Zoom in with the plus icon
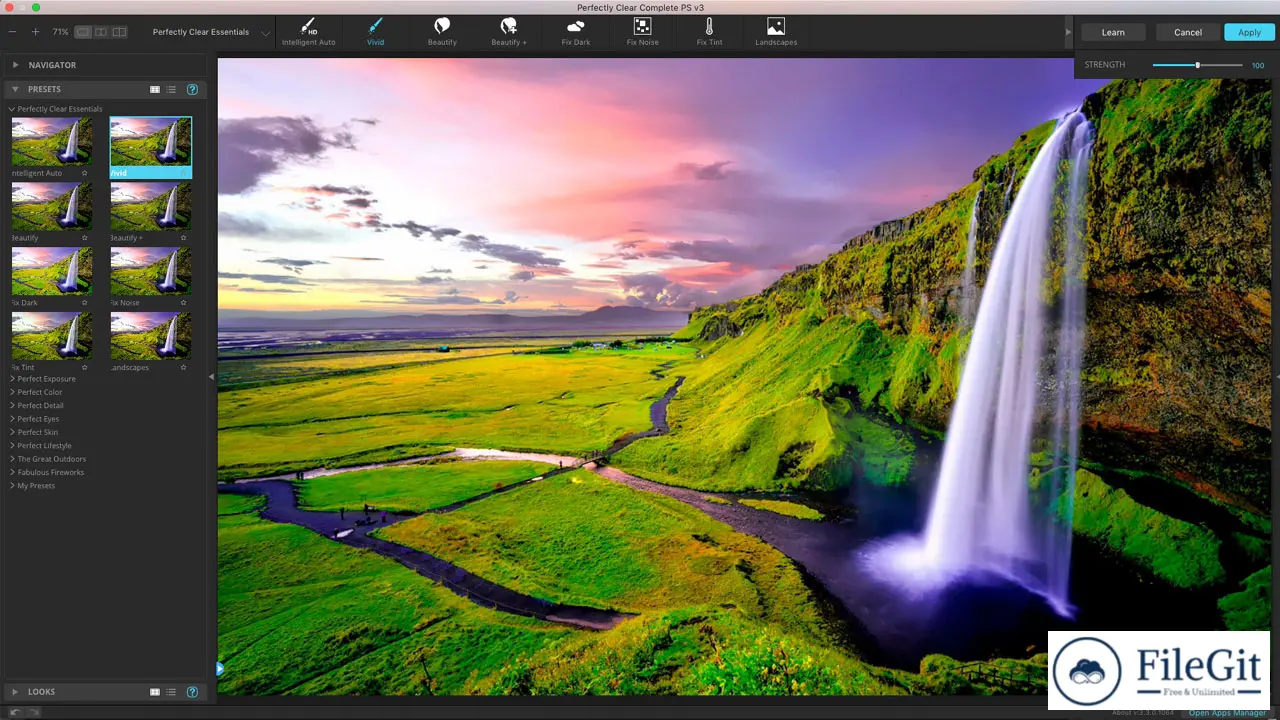Viewport: 1280px width, 720px height. click(x=35, y=32)
